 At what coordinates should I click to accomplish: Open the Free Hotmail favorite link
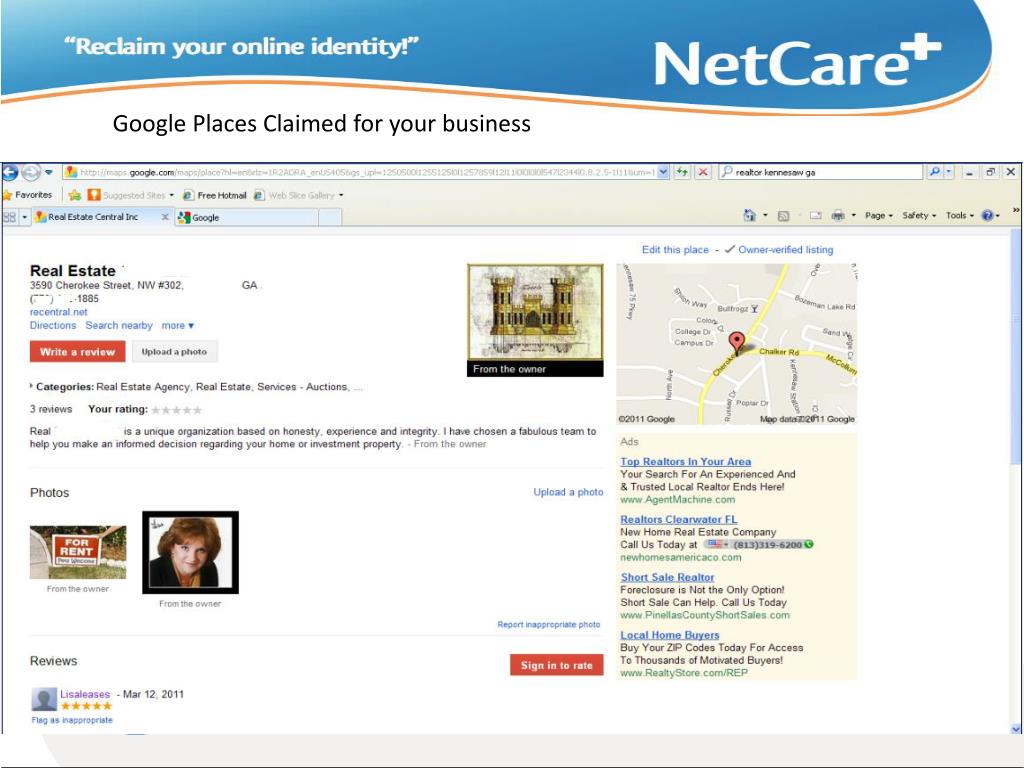215,195
